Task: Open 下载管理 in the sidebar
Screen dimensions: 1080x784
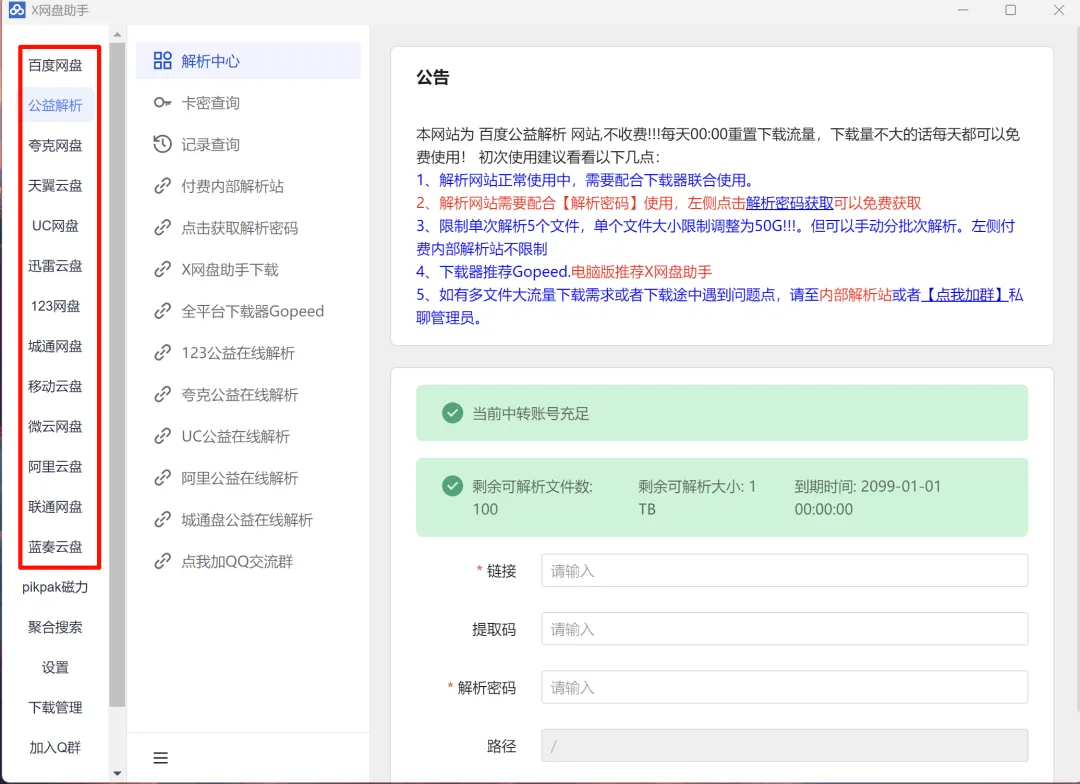Action: point(55,707)
